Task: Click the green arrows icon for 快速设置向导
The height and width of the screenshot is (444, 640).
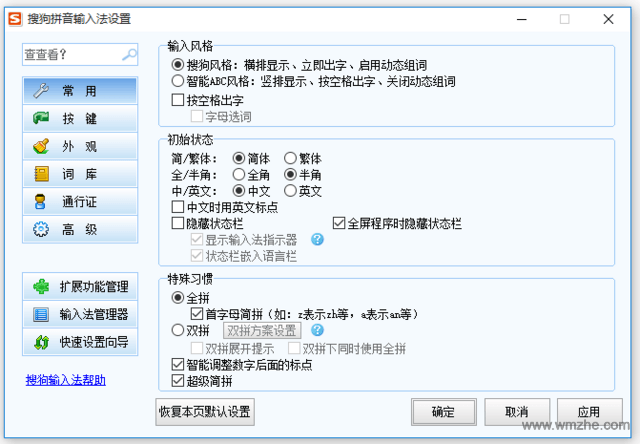Action: point(42,342)
